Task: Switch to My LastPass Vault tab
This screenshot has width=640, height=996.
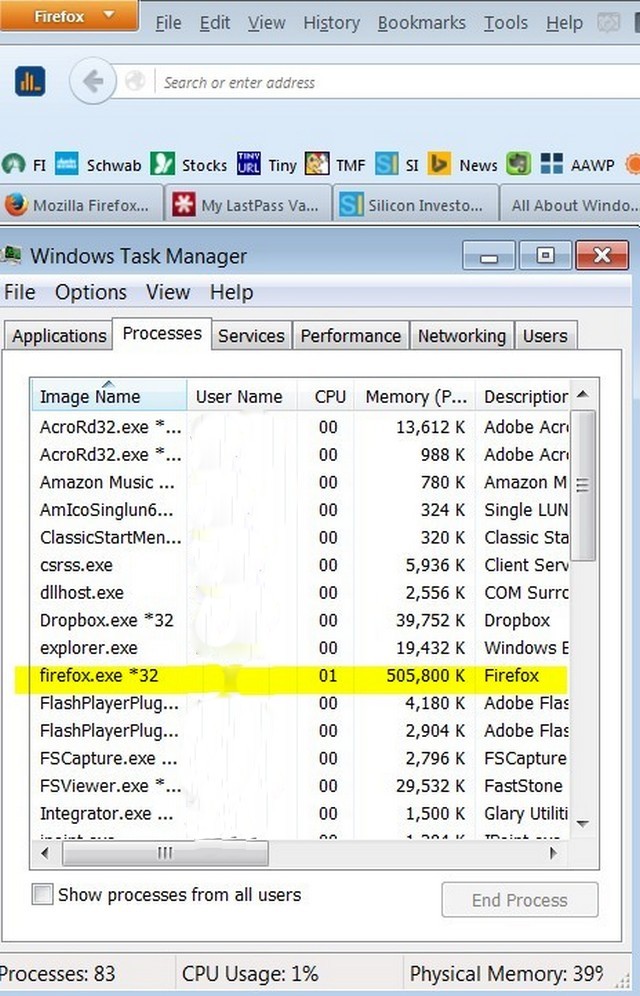Action: [x=248, y=204]
